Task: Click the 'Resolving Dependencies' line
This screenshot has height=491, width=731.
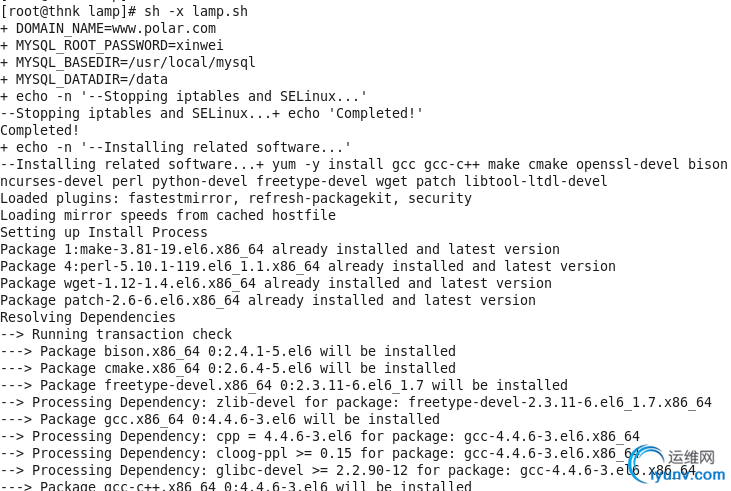Action: [88, 317]
